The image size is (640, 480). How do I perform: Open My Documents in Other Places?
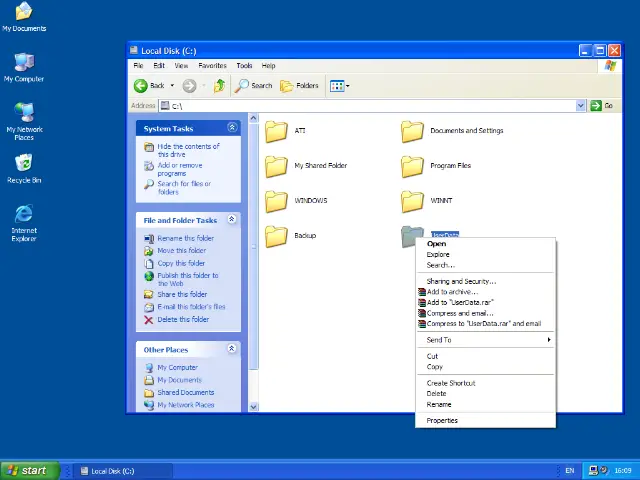click(x=179, y=380)
